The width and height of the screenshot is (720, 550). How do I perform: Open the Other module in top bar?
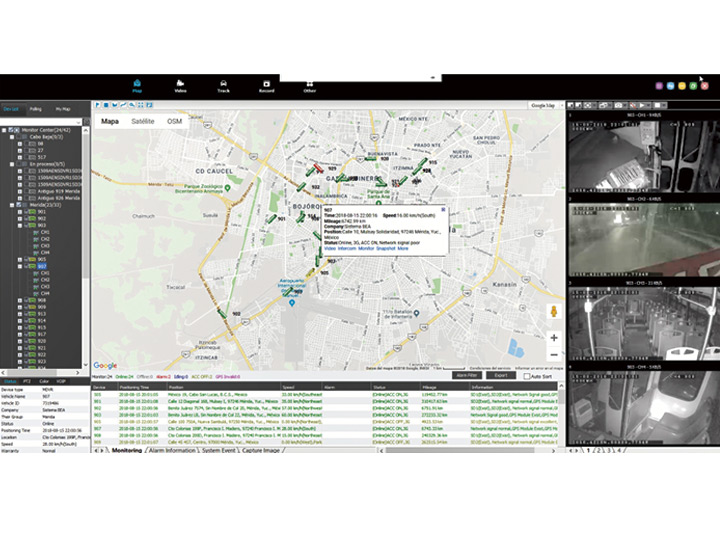pos(309,87)
